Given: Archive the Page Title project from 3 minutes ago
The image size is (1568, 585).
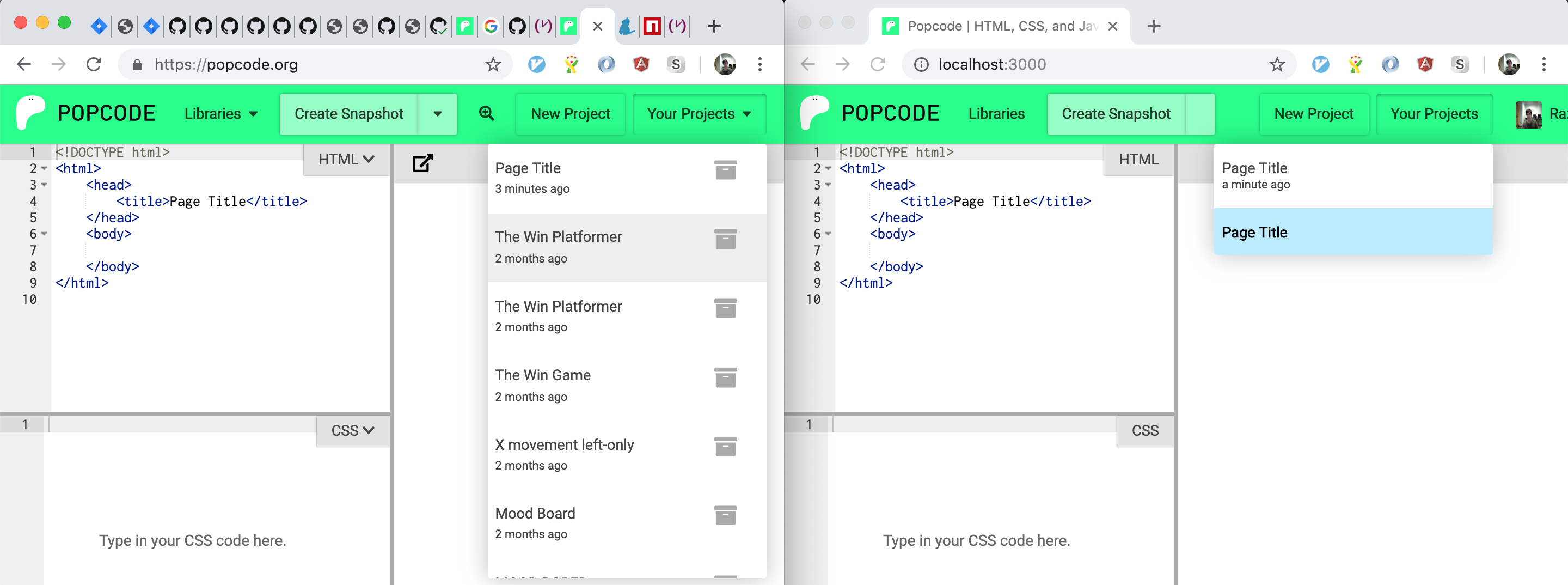Looking at the screenshot, I should (725, 170).
